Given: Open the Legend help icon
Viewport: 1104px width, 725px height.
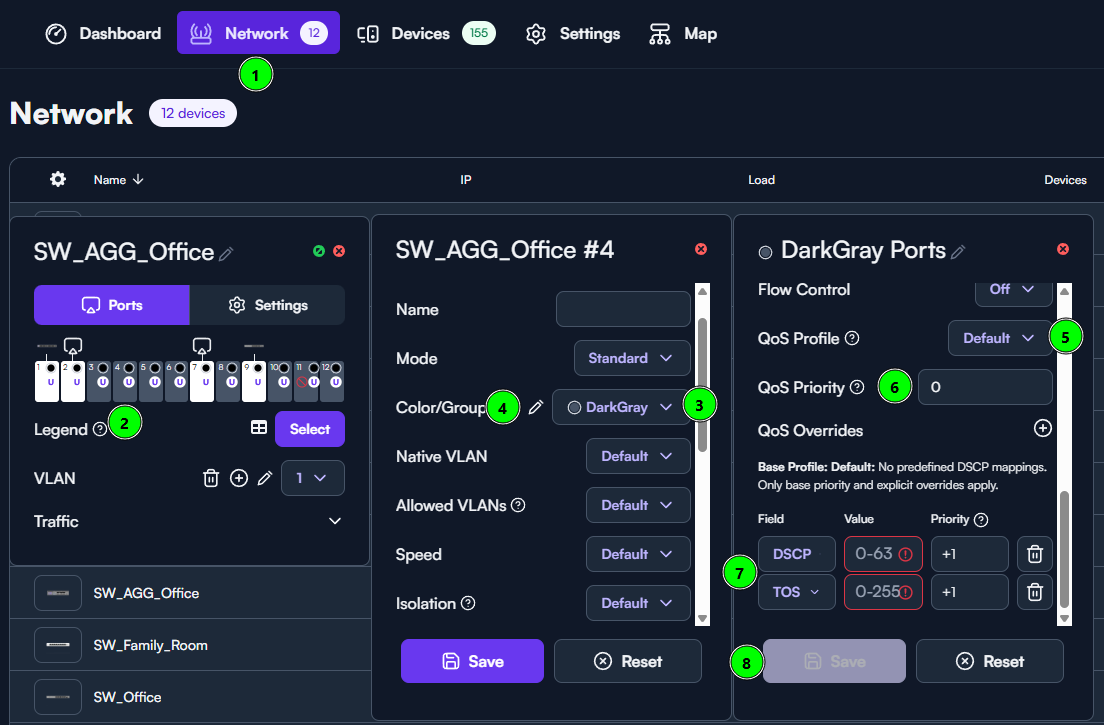Looking at the screenshot, I should pyautogui.click(x=100, y=429).
